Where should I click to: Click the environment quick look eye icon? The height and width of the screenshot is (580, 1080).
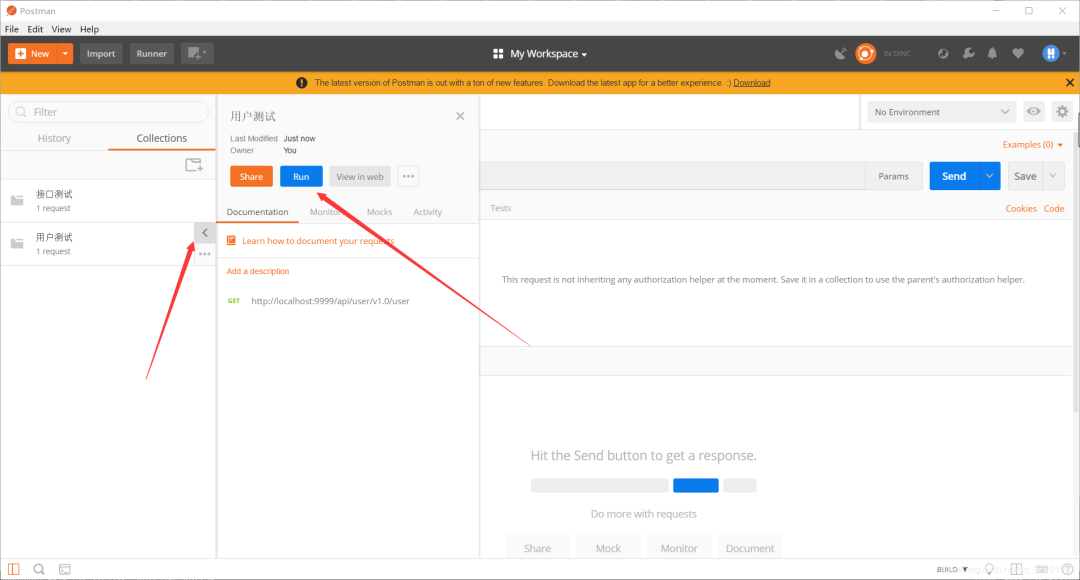tap(1034, 112)
